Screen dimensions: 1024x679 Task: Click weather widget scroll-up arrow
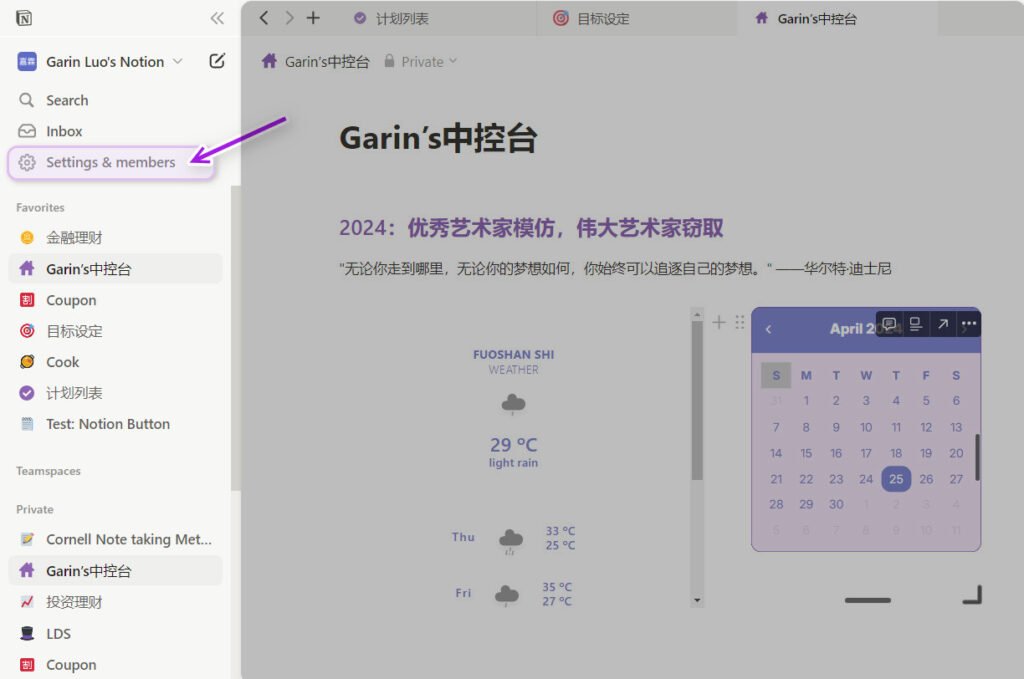coord(697,315)
